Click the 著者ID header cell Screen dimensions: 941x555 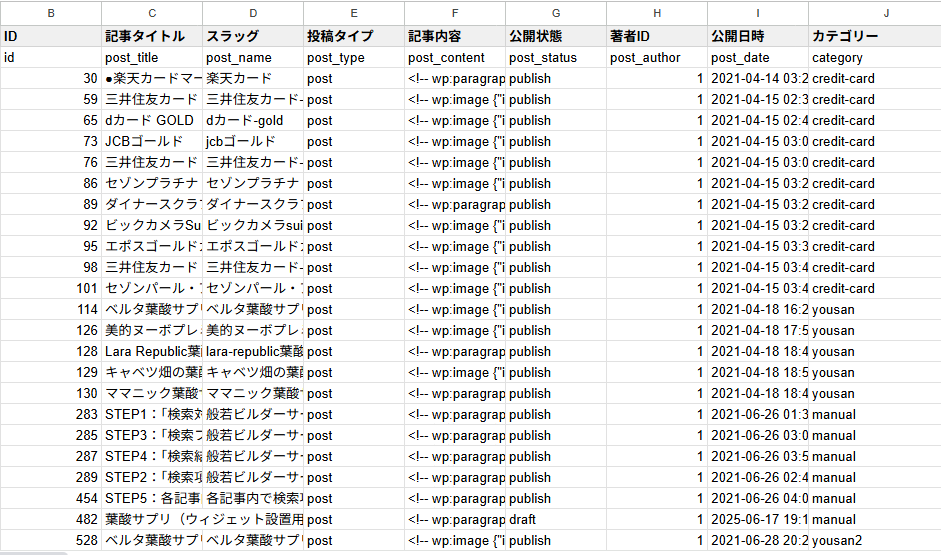coord(657,36)
